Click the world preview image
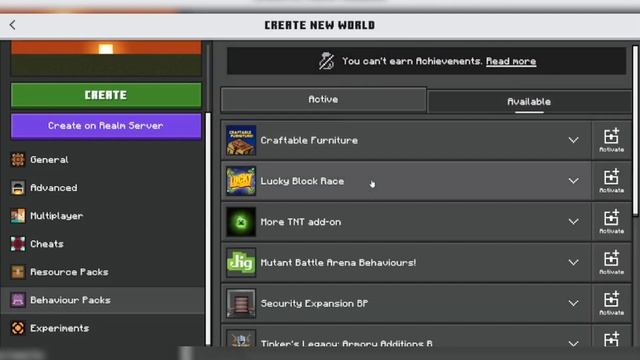640x360 pixels. point(106,58)
